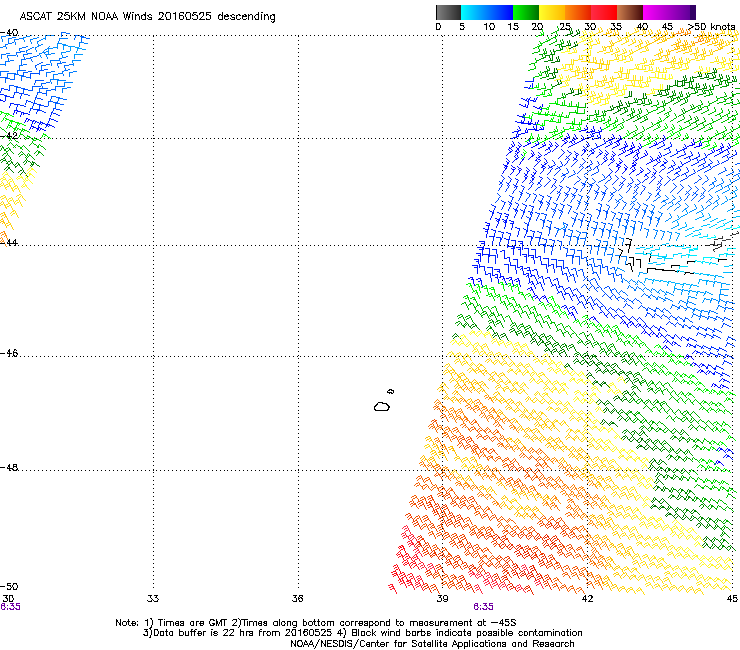Screen dimensions: 740x650
Task: Click the 'Note: 1) Times are GMT' footnote line
Action: click(x=316, y=623)
